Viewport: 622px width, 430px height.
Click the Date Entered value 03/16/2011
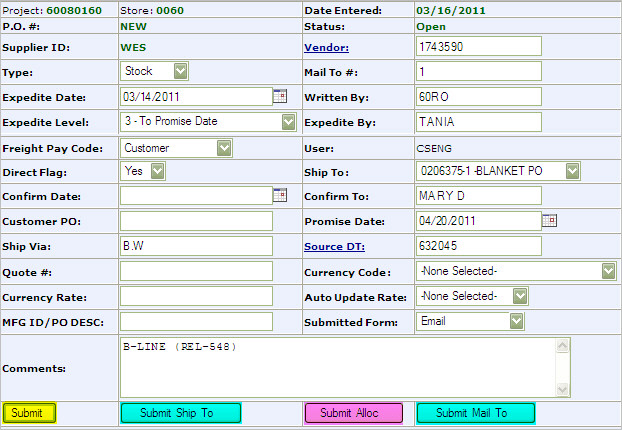[451, 10]
